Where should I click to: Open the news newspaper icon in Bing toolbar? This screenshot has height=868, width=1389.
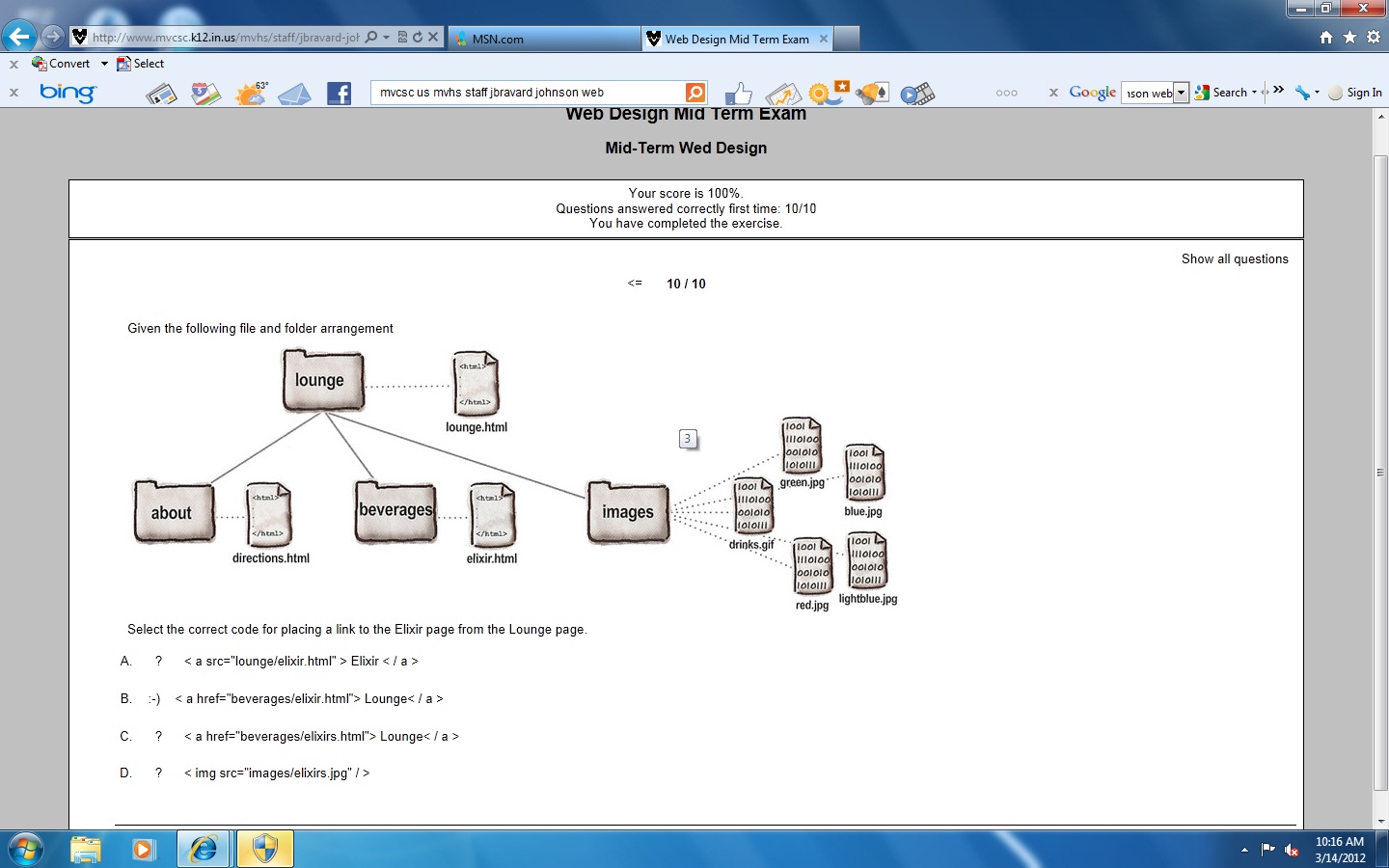161,94
